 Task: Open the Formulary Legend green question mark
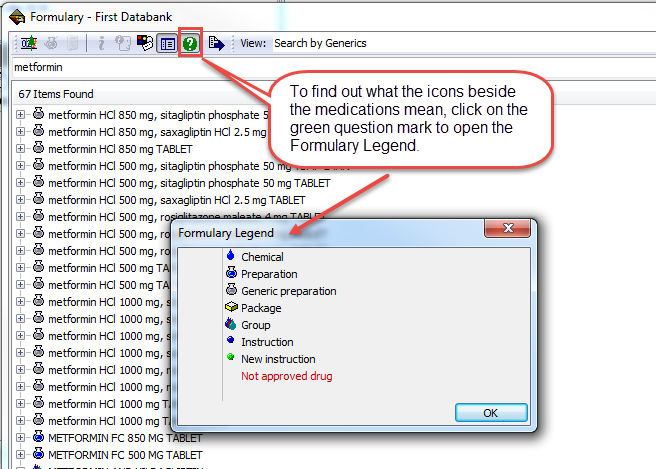pos(190,43)
